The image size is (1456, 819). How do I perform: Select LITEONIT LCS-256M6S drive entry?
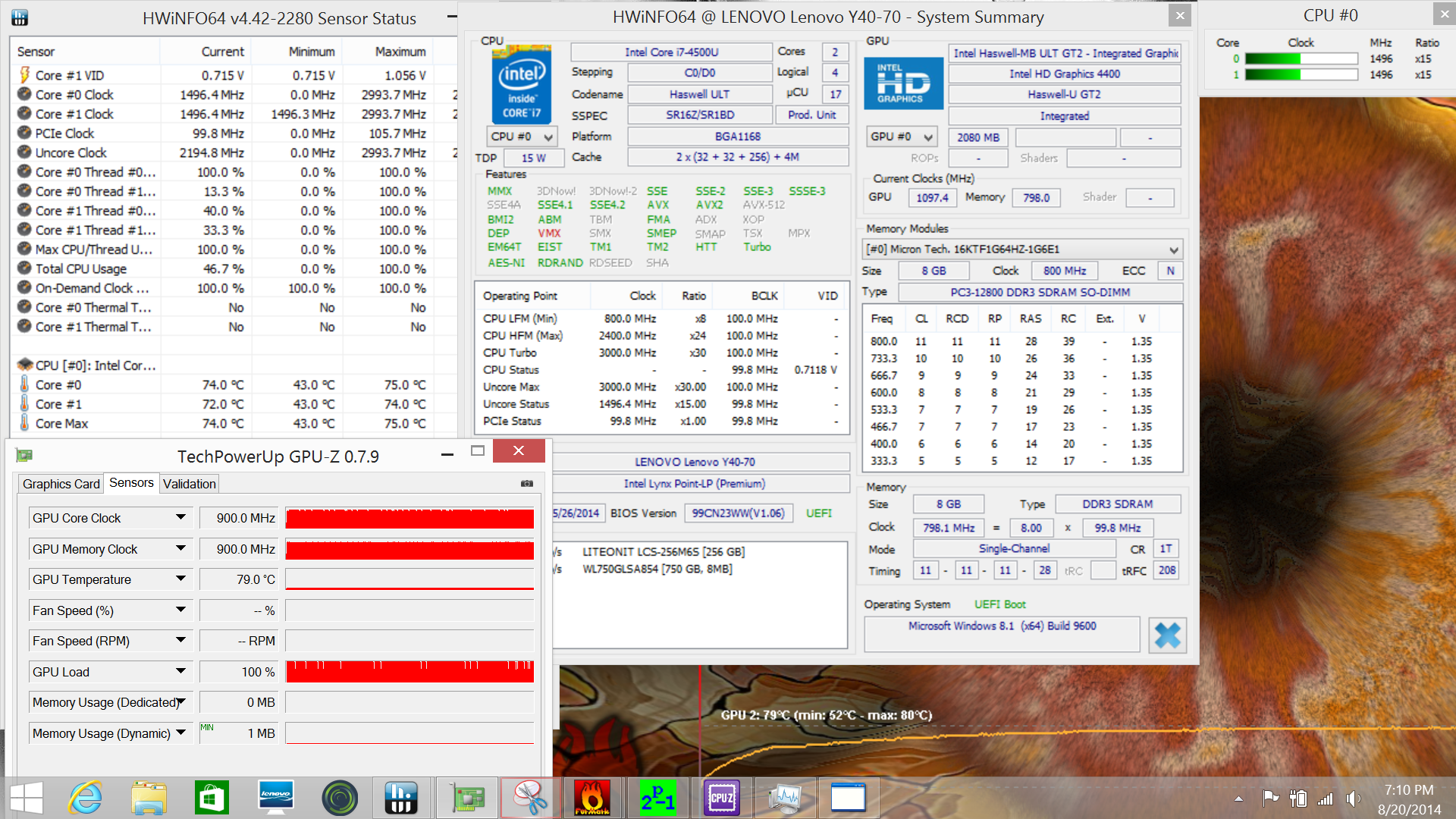point(664,551)
